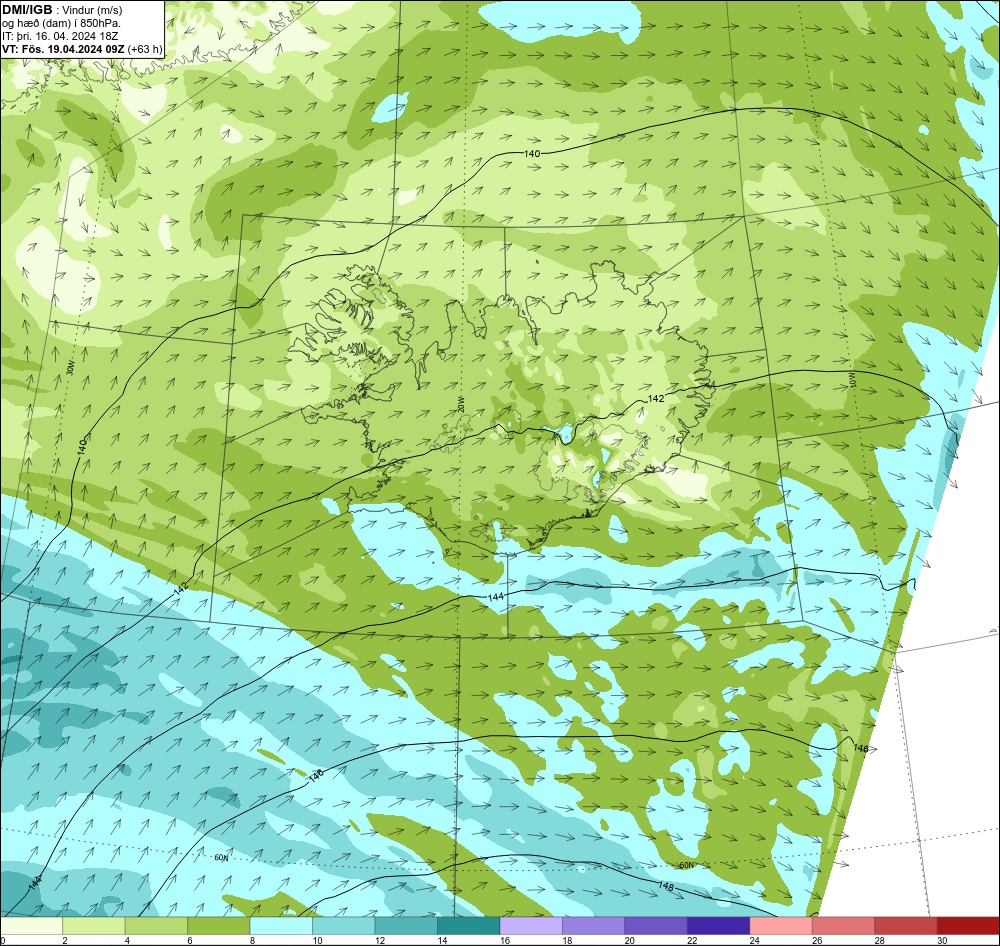Click the '10W' meridian label
Viewport: 1000px width, 946px height.
click(853, 380)
